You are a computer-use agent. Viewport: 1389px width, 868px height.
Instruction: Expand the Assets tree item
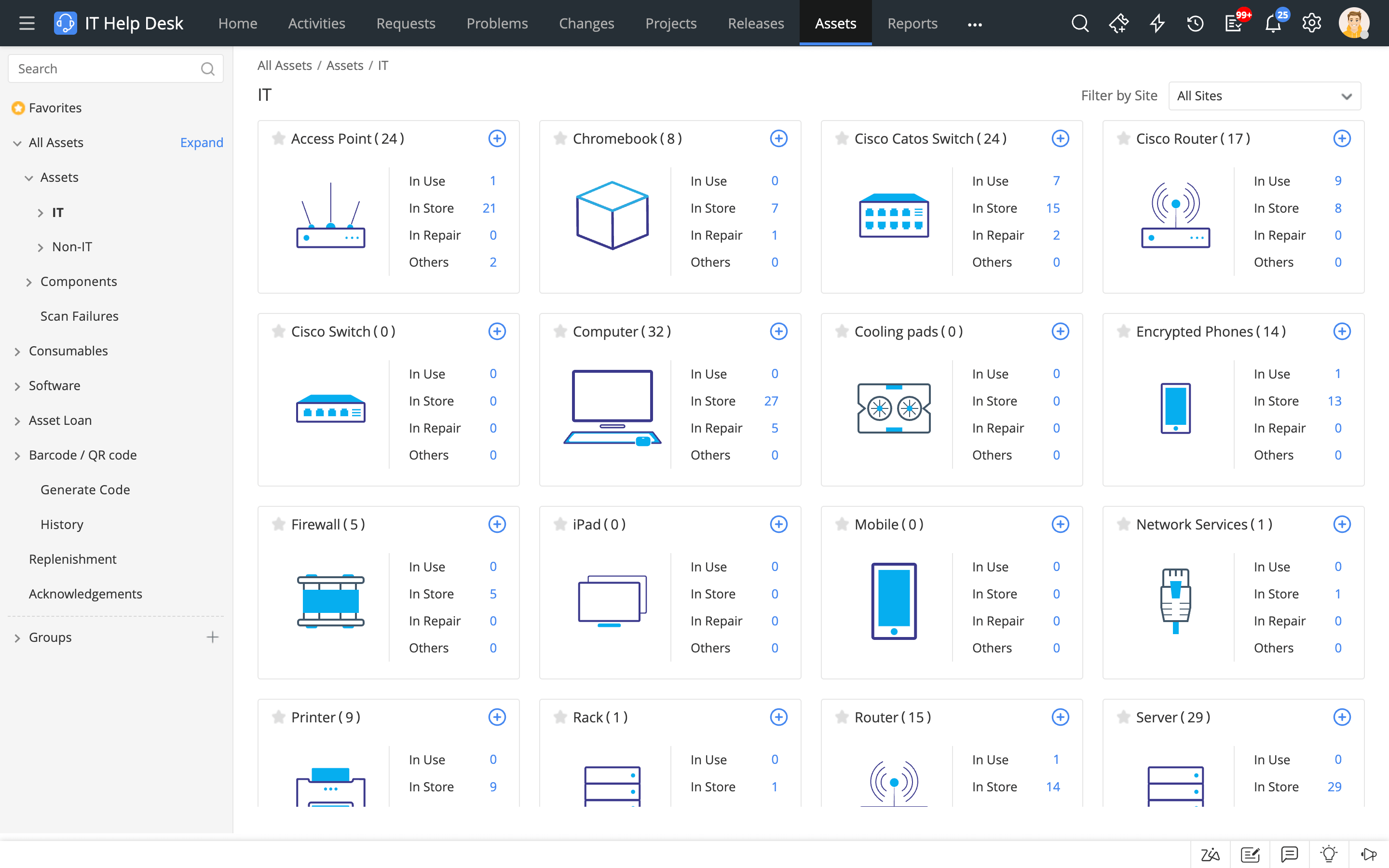tap(29, 177)
